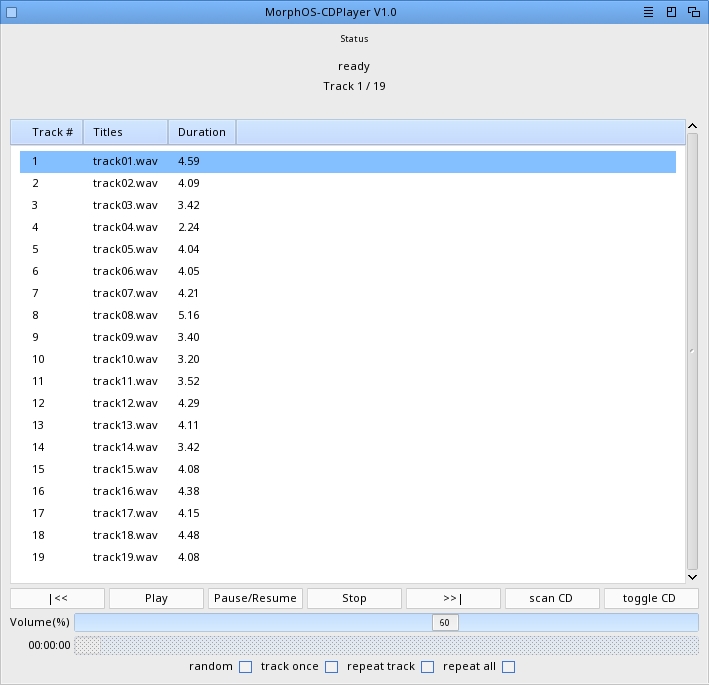Select track19.wav in the list
This screenshot has width=709, height=685.
point(348,557)
